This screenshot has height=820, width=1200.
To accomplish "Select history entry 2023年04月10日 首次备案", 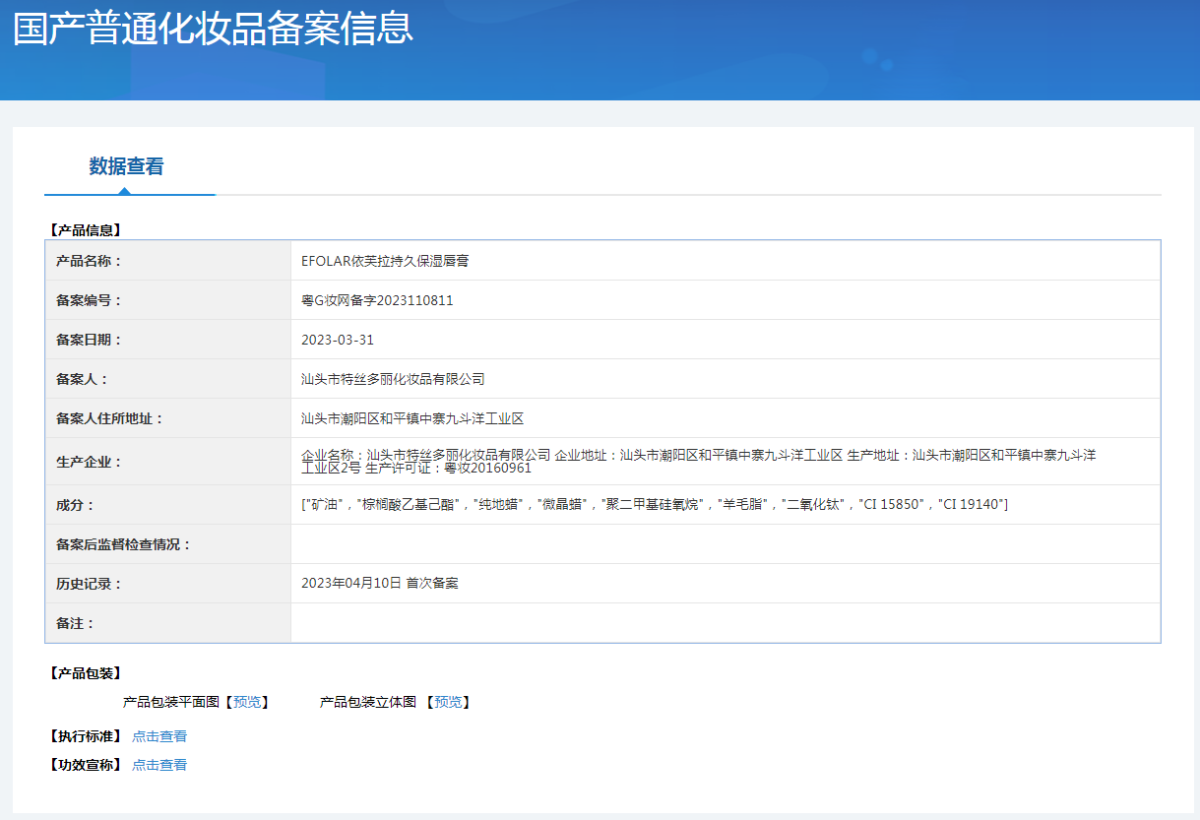I will pos(379,583).
